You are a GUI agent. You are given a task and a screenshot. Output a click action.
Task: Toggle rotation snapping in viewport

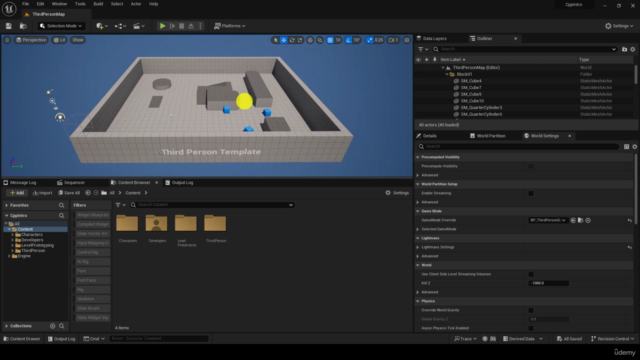[348, 40]
